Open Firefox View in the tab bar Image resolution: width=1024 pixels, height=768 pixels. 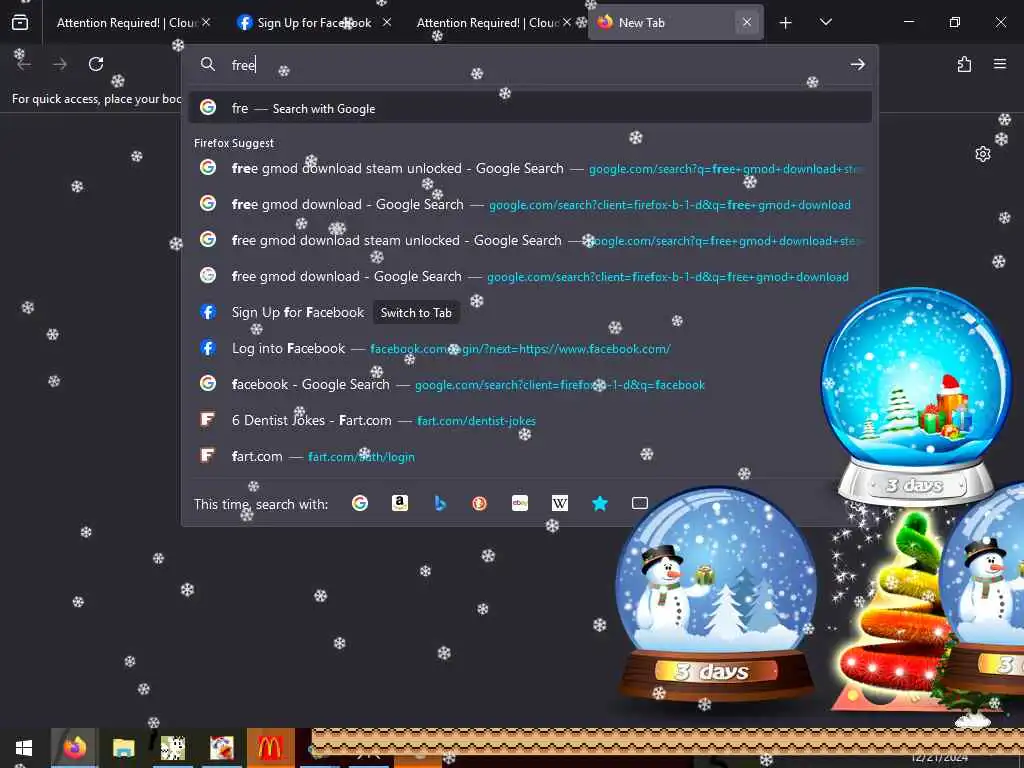coord(20,22)
